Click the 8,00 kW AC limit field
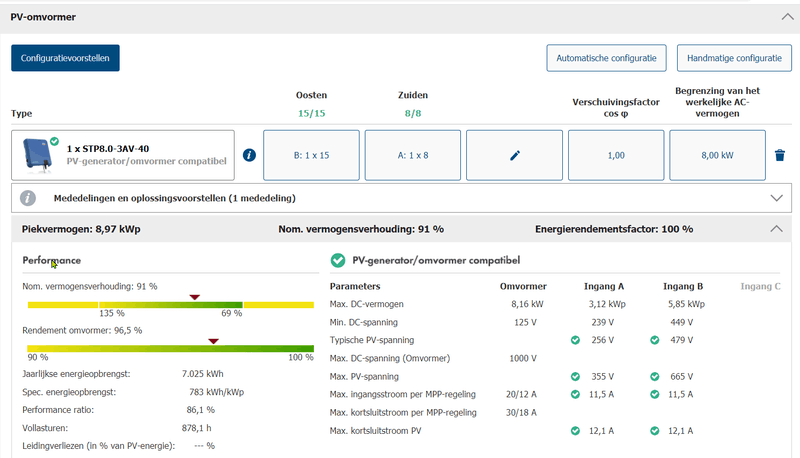 pos(717,155)
